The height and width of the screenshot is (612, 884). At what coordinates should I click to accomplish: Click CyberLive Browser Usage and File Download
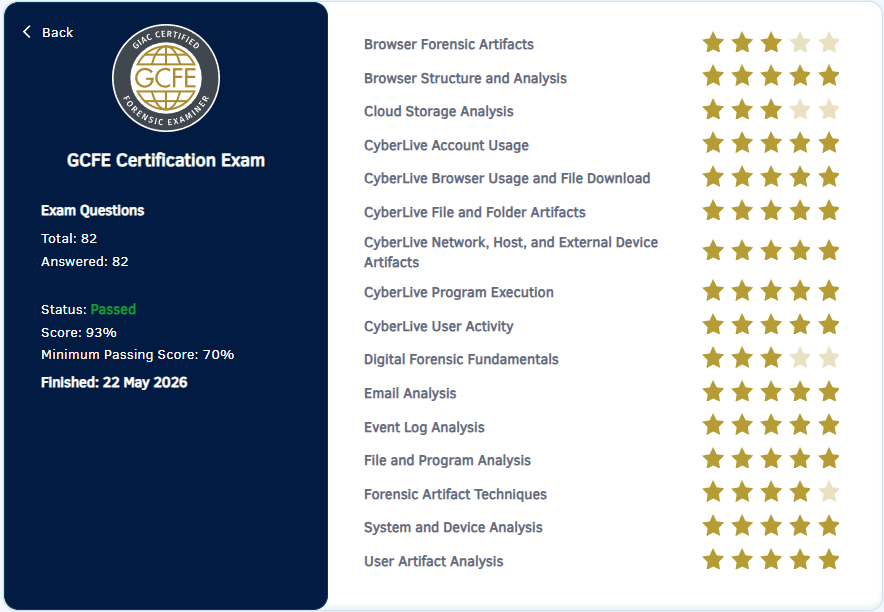click(x=507, y=179)
